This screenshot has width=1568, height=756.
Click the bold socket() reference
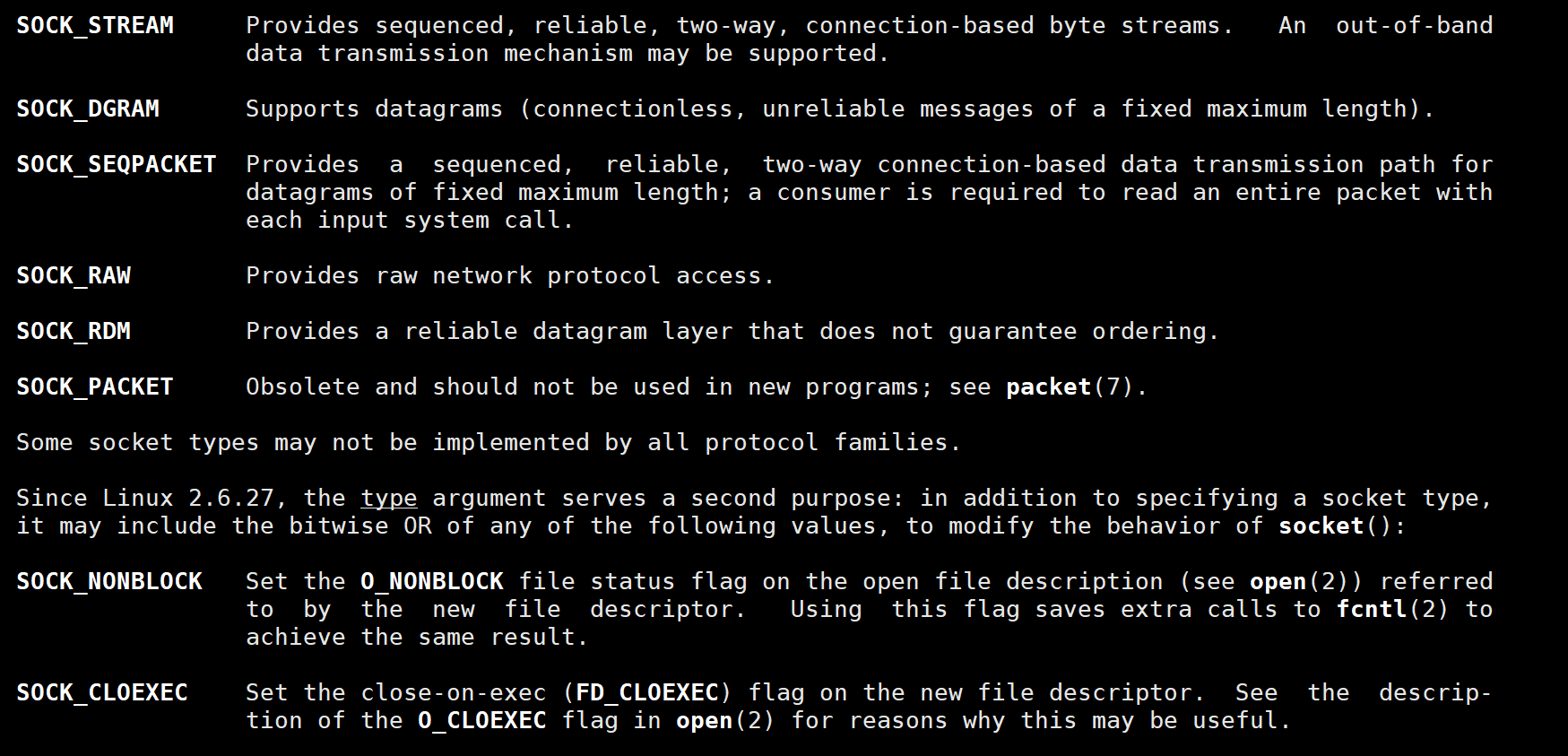tap(1336, 526)
